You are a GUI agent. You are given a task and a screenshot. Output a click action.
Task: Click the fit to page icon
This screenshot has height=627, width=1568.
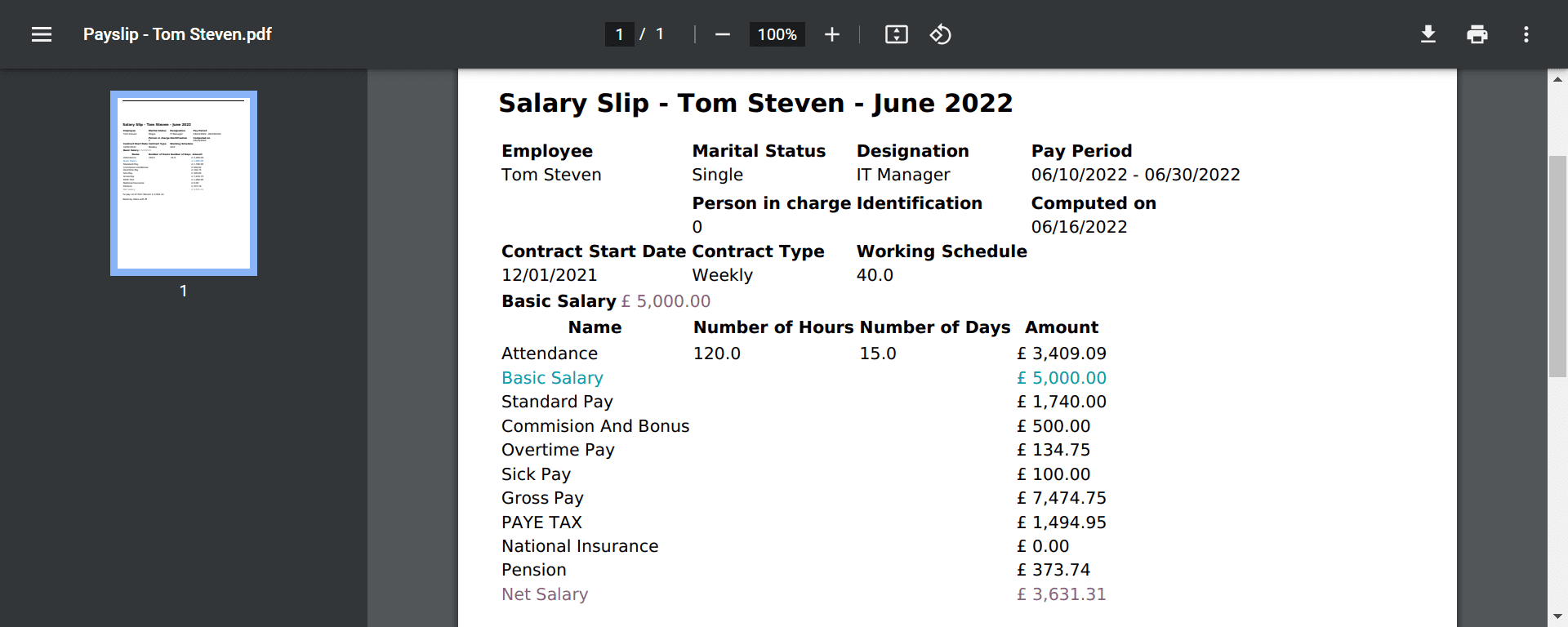click(896, 34)
